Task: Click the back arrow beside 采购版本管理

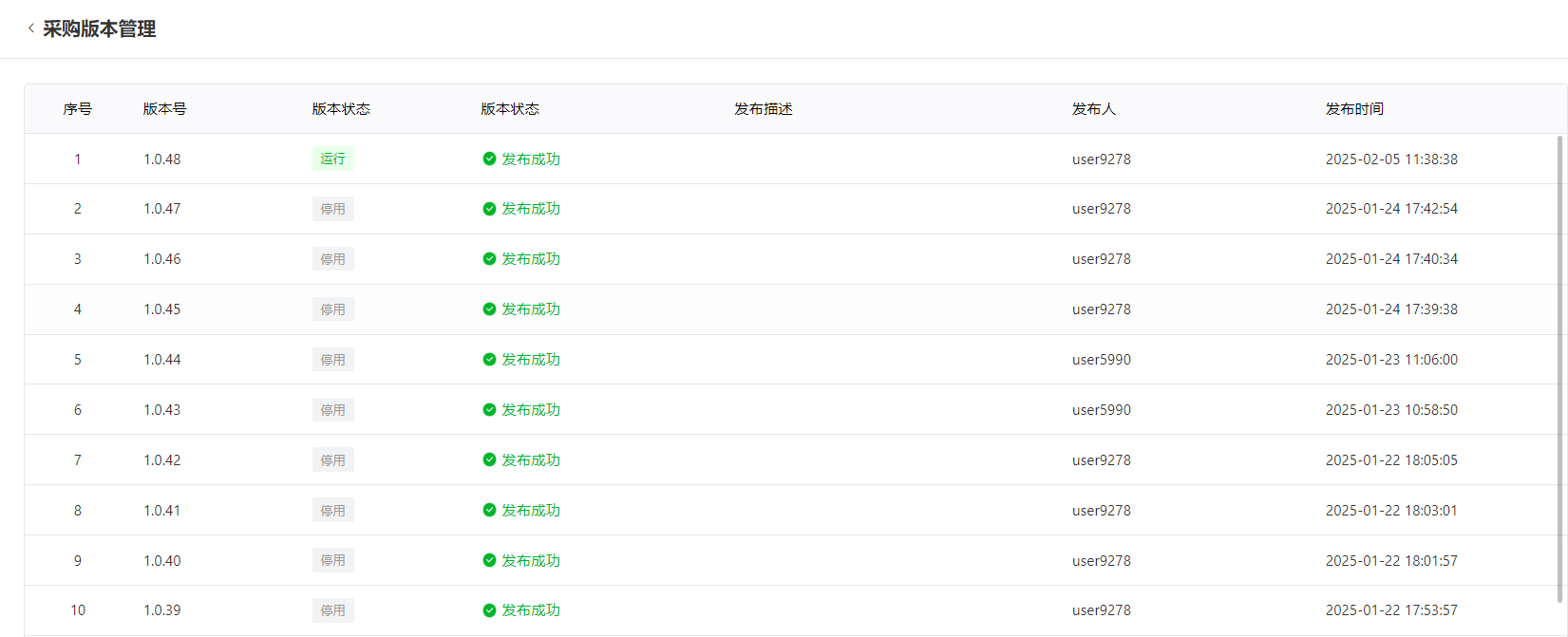Action: pos(31,28)
